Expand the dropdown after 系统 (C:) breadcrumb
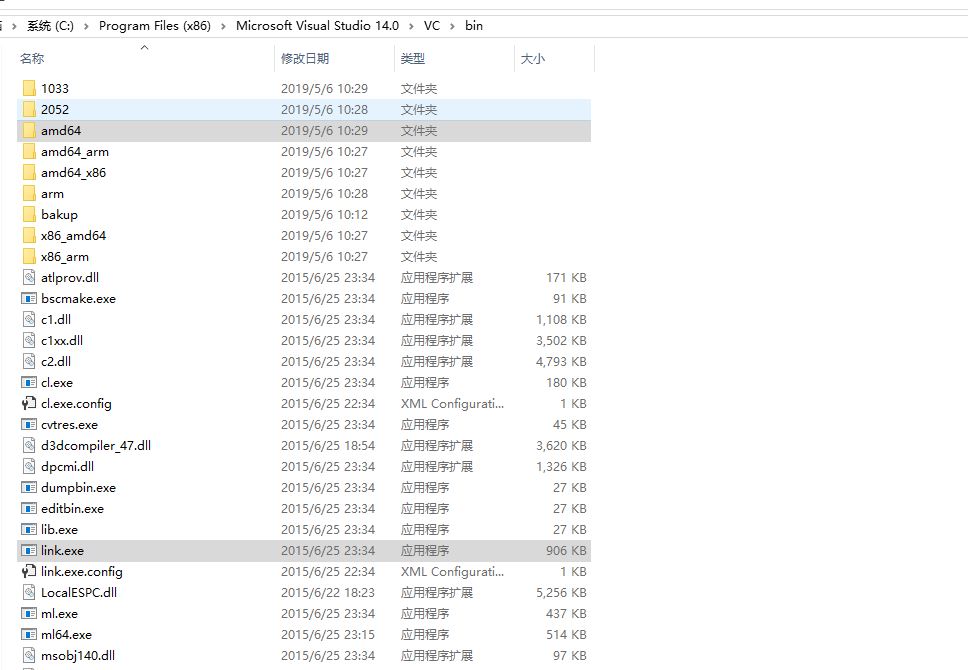 tap(86, 26)
